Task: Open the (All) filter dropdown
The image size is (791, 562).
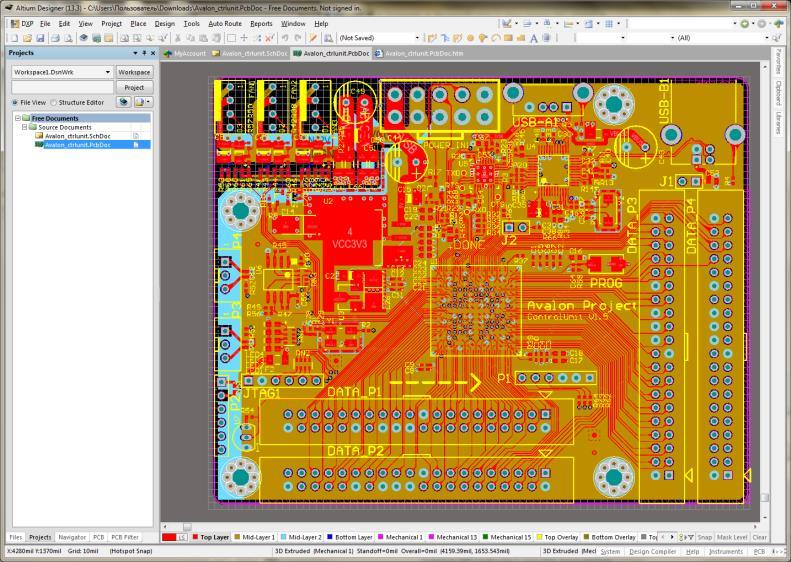Action: [767, 38]
